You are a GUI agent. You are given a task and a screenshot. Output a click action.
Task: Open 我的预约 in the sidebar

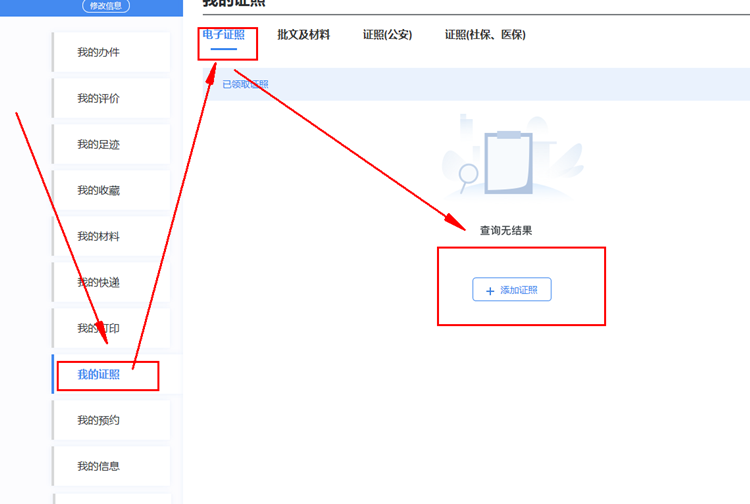coord(98,420)
